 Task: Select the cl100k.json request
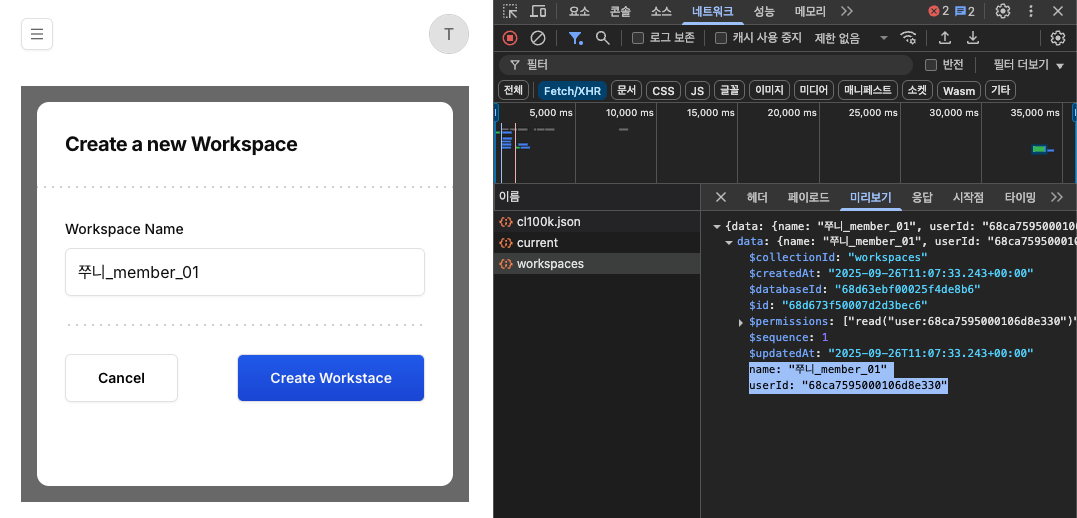(x=597, y=222)
